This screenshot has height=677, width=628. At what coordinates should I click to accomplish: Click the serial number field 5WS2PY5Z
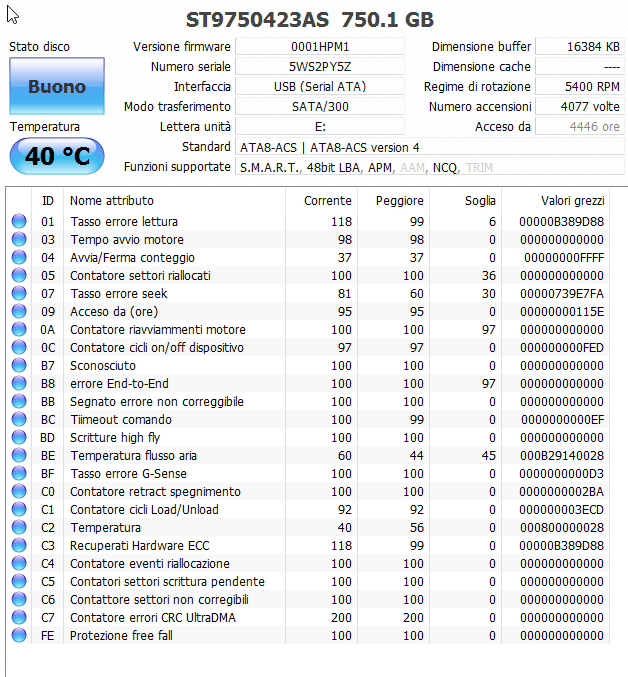point(320,66)
